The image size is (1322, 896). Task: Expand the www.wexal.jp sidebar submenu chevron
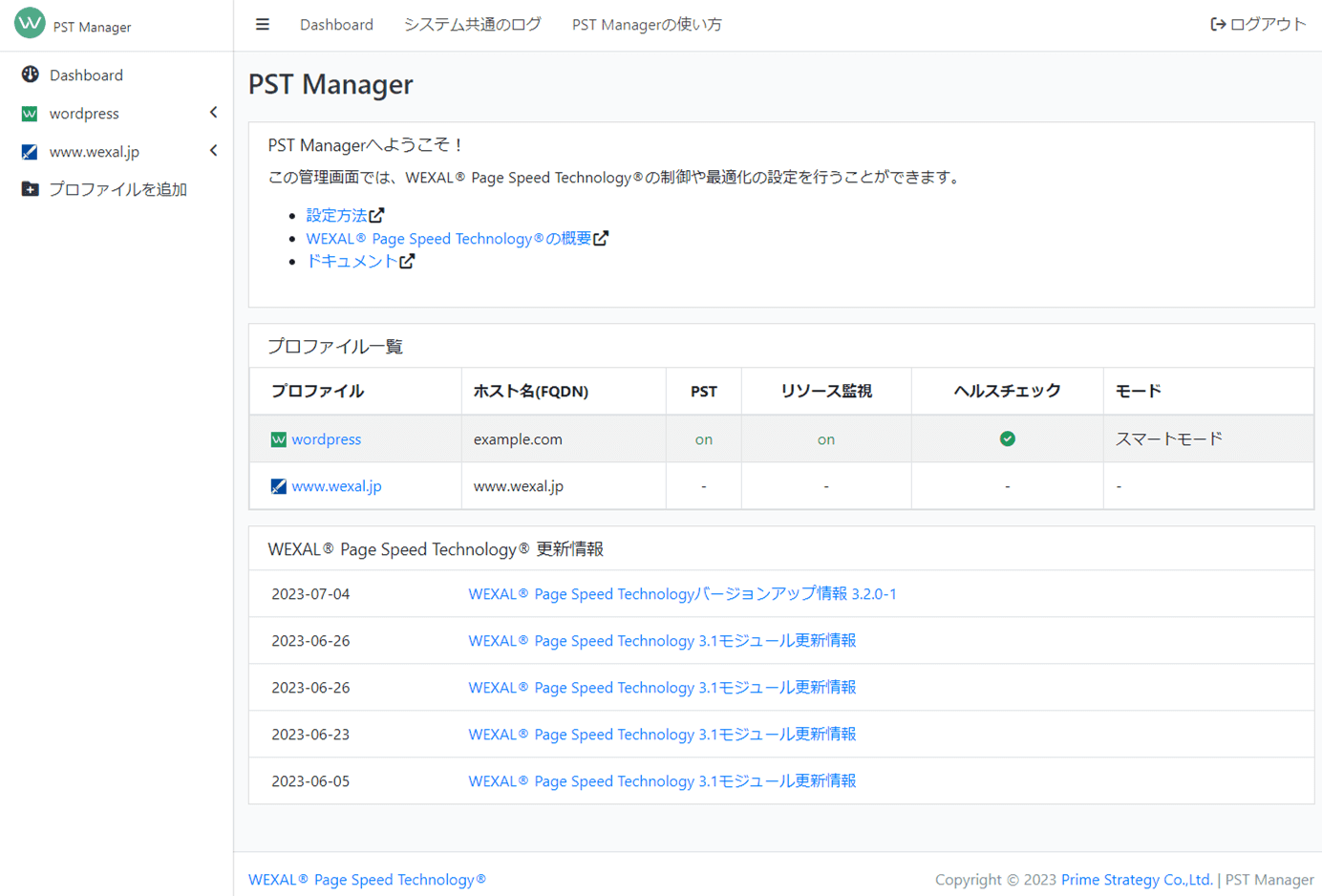[x=214, y=151]
